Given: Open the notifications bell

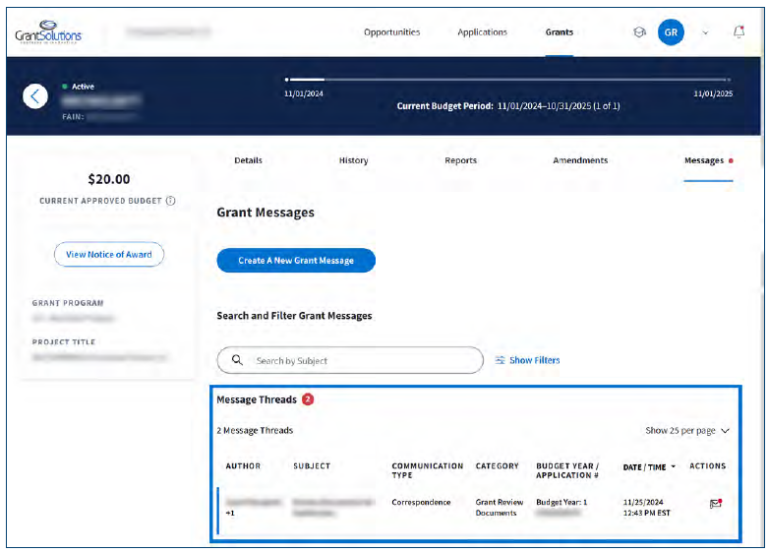Looking at the screenshot, I should click(739, 32).
